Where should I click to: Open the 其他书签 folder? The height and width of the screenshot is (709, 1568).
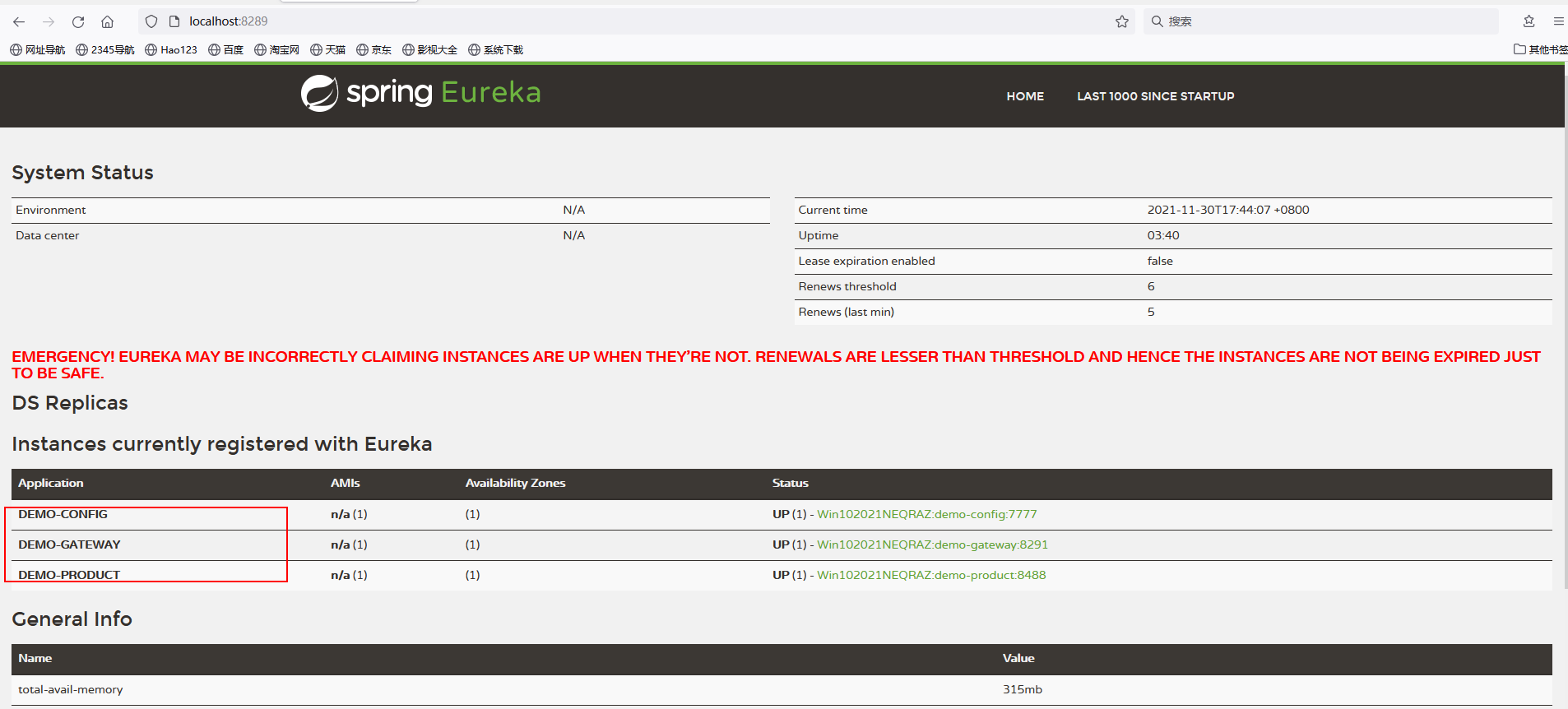click(x=1540, y=49)
